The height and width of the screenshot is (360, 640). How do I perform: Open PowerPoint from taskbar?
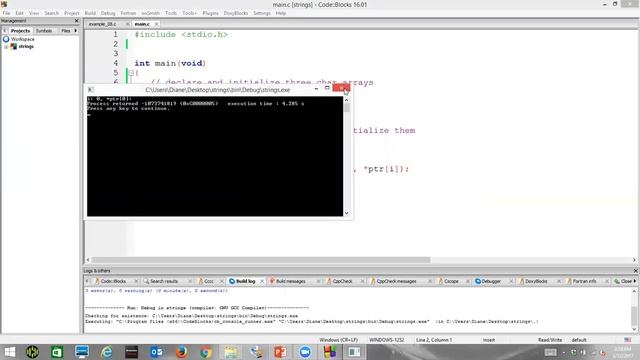click(280, 352)
